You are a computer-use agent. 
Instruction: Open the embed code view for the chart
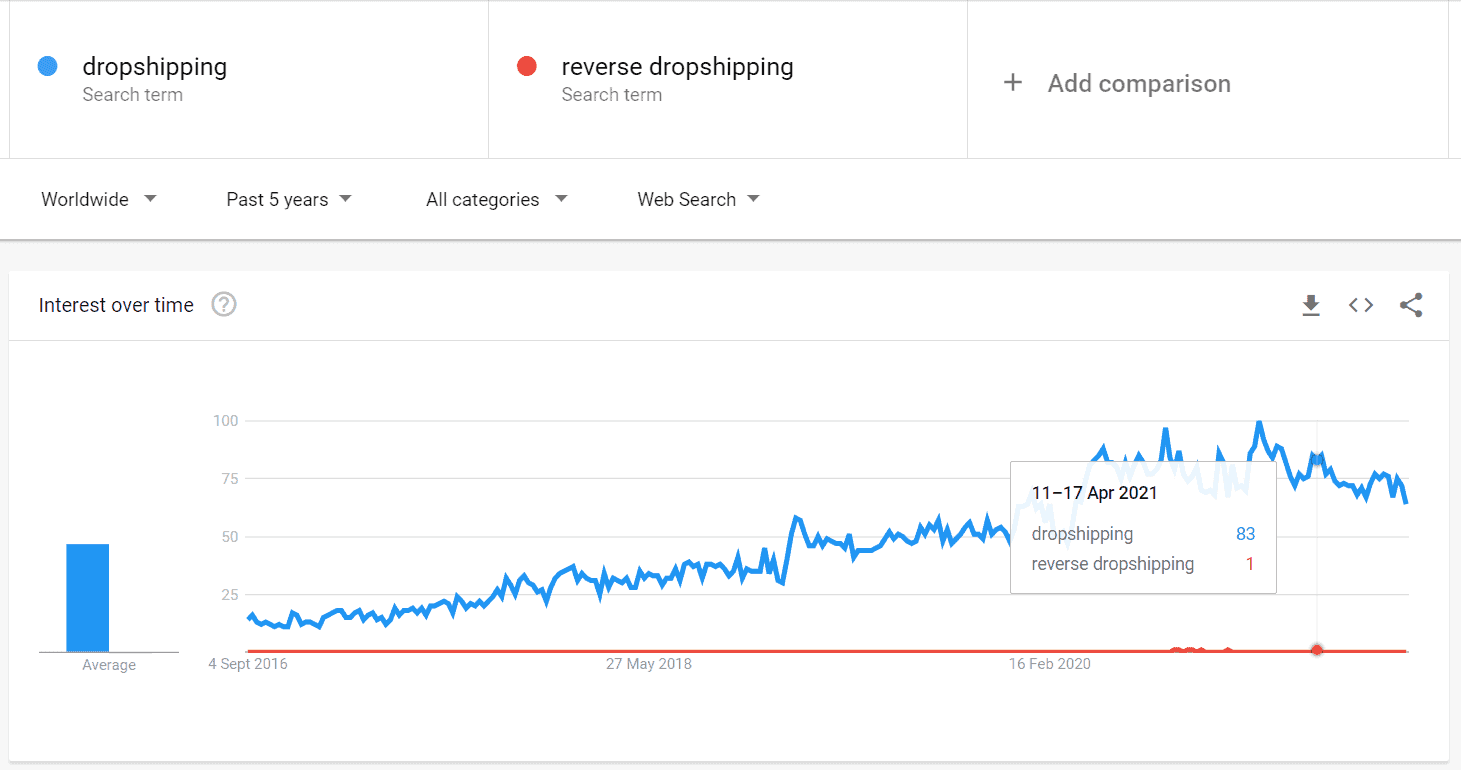1360,305
